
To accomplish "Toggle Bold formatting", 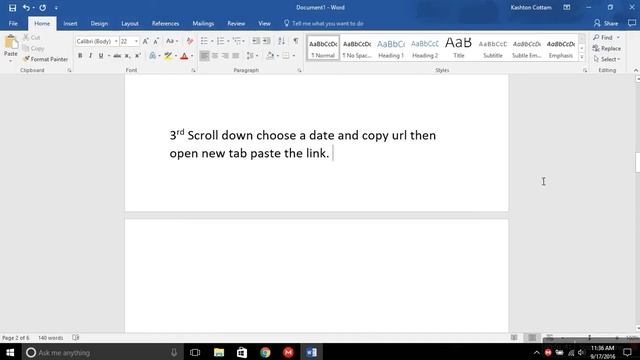I will pyautogui.click(x=80, y=56).
